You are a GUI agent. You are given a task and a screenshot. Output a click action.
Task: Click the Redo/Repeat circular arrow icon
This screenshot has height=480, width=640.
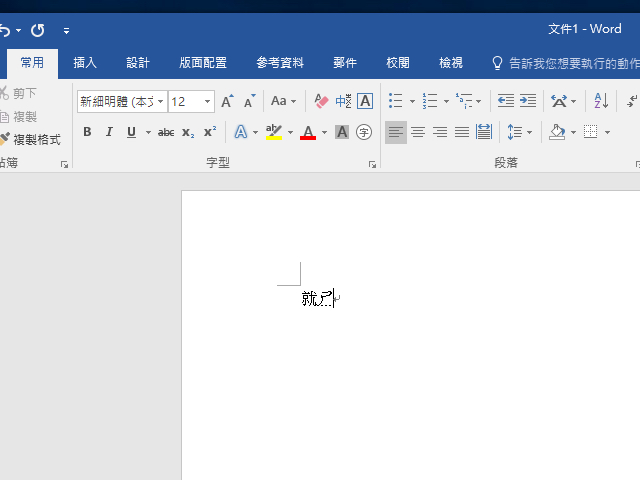tap(38, 30)
